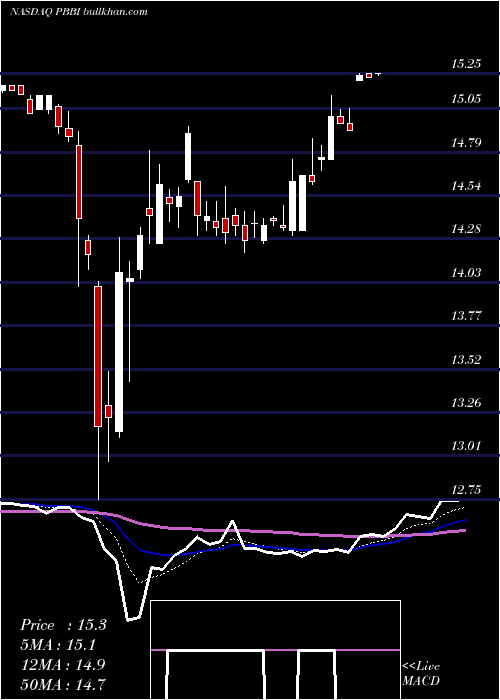Click the 15.25 price axis label
500x700 pixels.
[466, 64]
